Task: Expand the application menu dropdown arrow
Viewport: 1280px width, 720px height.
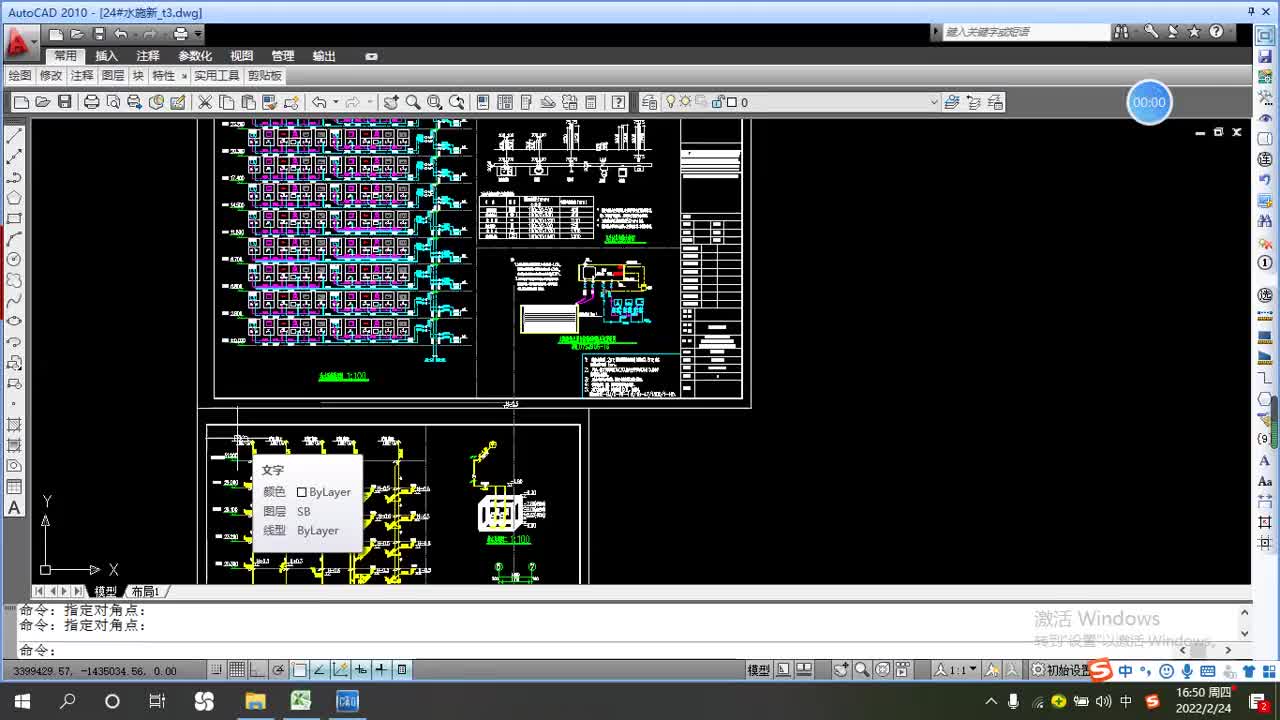Action: click(35, 42)
